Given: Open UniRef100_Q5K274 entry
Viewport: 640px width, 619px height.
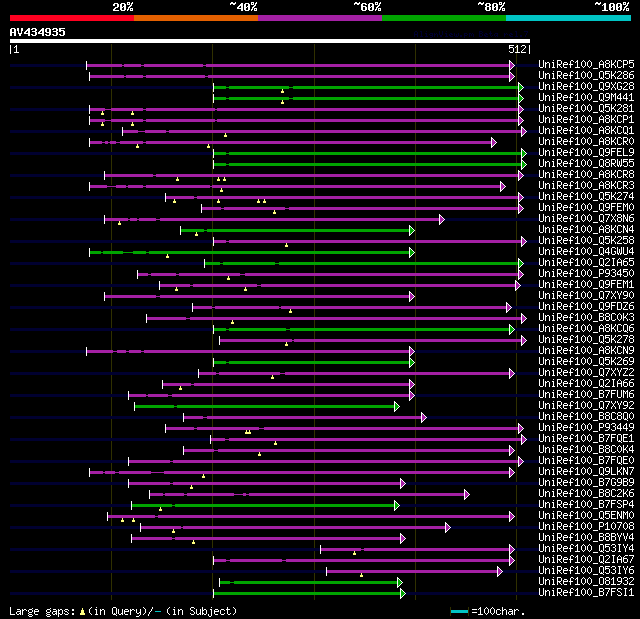Looking at the screenshot, I should pyautogui.click(x=586, y=197).
